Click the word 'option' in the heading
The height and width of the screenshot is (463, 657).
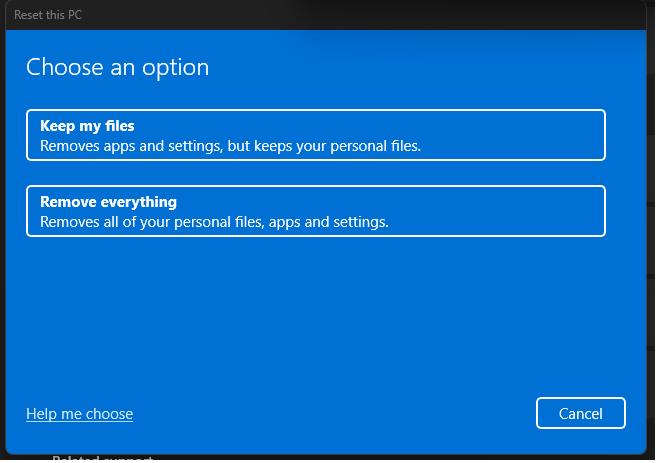coord(177,68)
